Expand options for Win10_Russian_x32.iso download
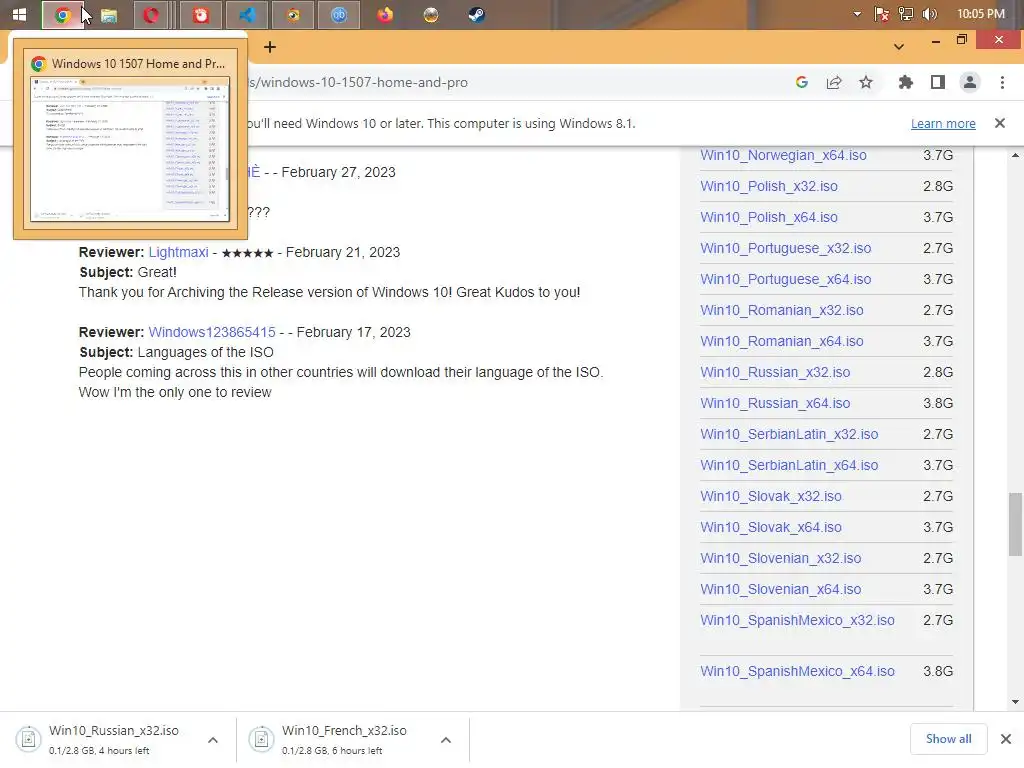Viewport: 1024px width, 768px height. point(213,740)
